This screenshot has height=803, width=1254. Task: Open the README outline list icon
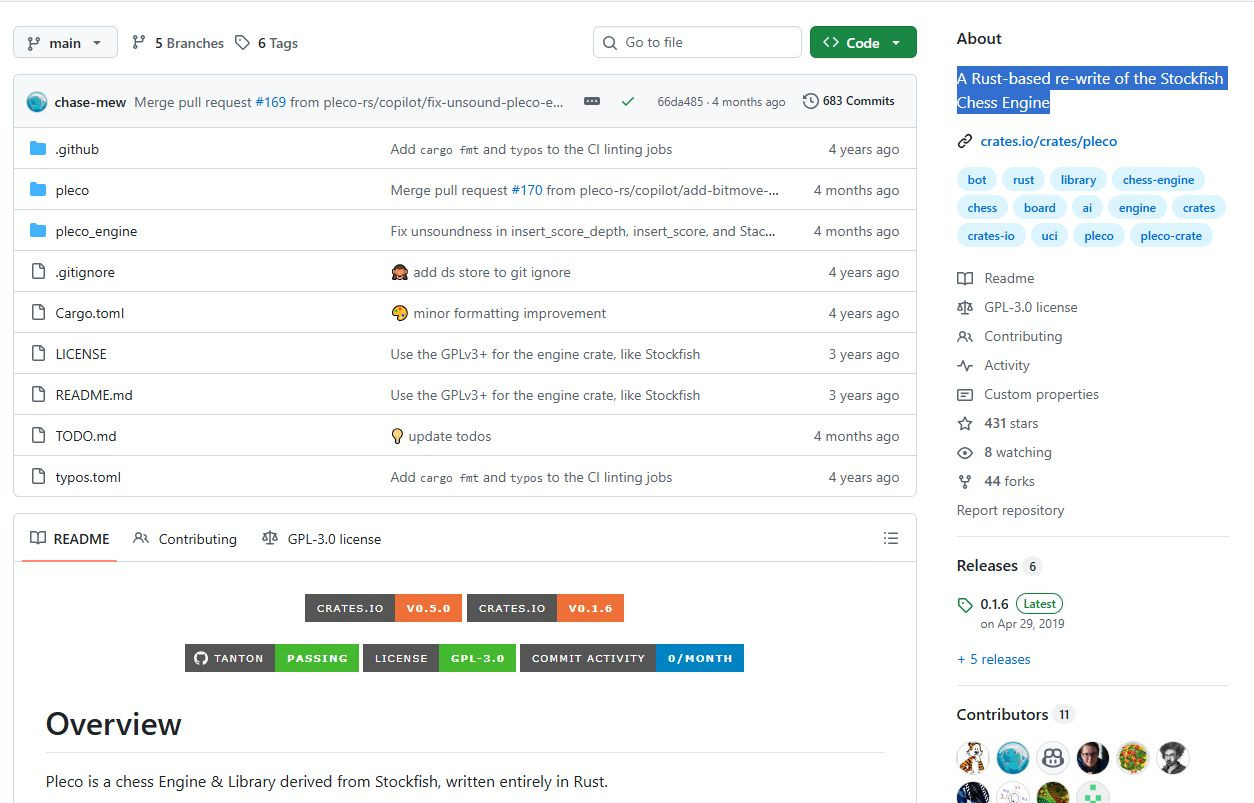891,538
